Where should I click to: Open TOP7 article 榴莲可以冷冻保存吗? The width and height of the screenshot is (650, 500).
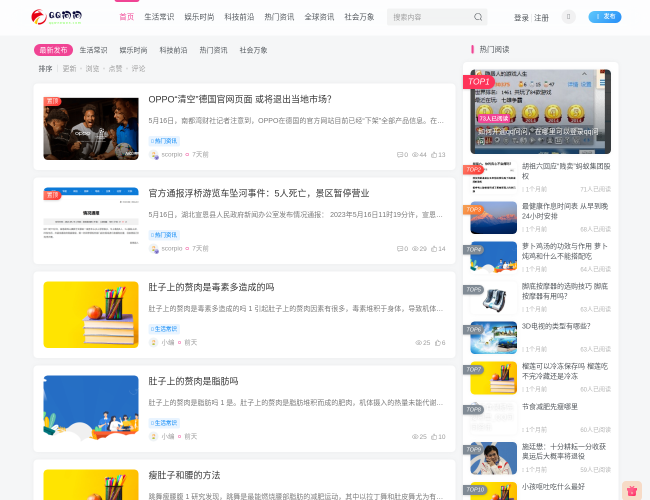(566, 371)
